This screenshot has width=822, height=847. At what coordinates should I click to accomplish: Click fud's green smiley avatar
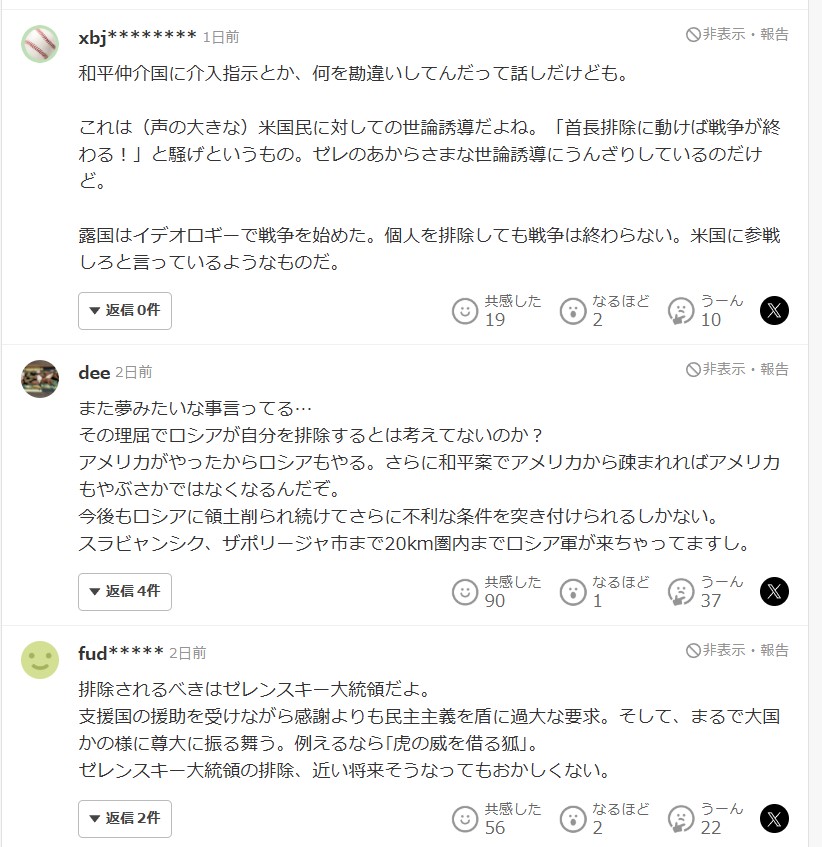tap(40, 659)
